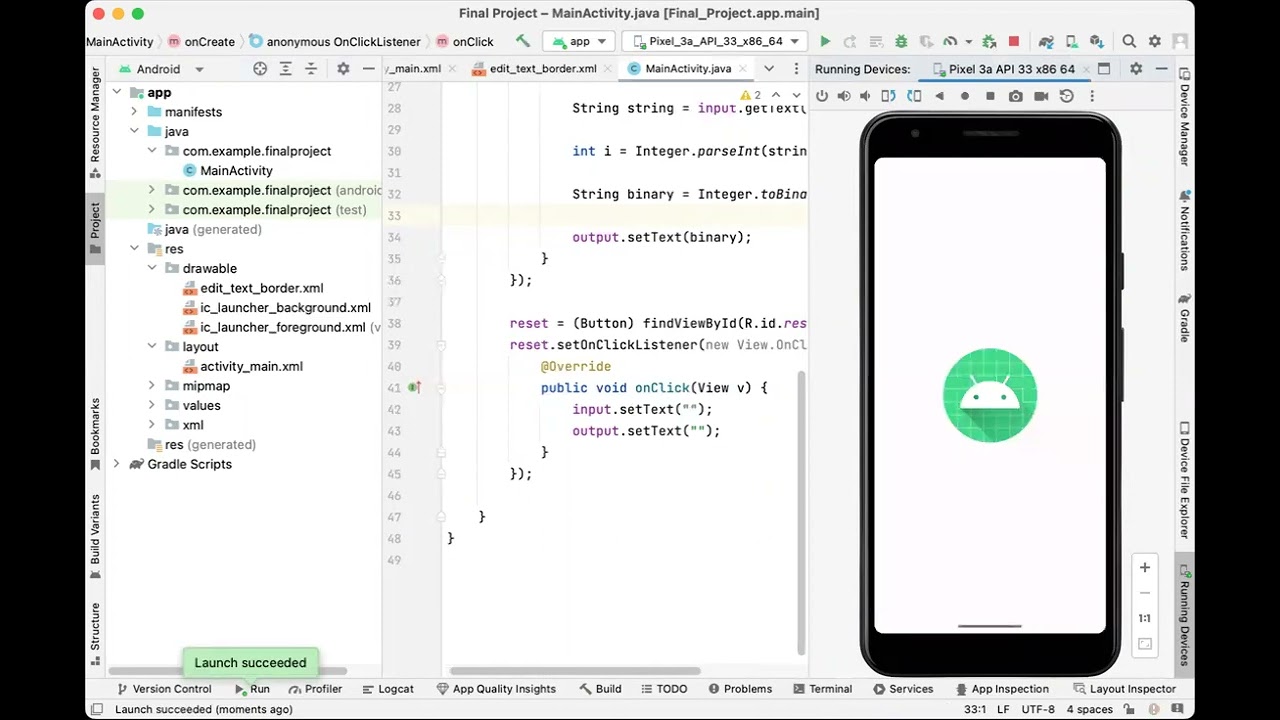
Task: Click the editor vertical scrollbar
Action: [x=800, y=512]
